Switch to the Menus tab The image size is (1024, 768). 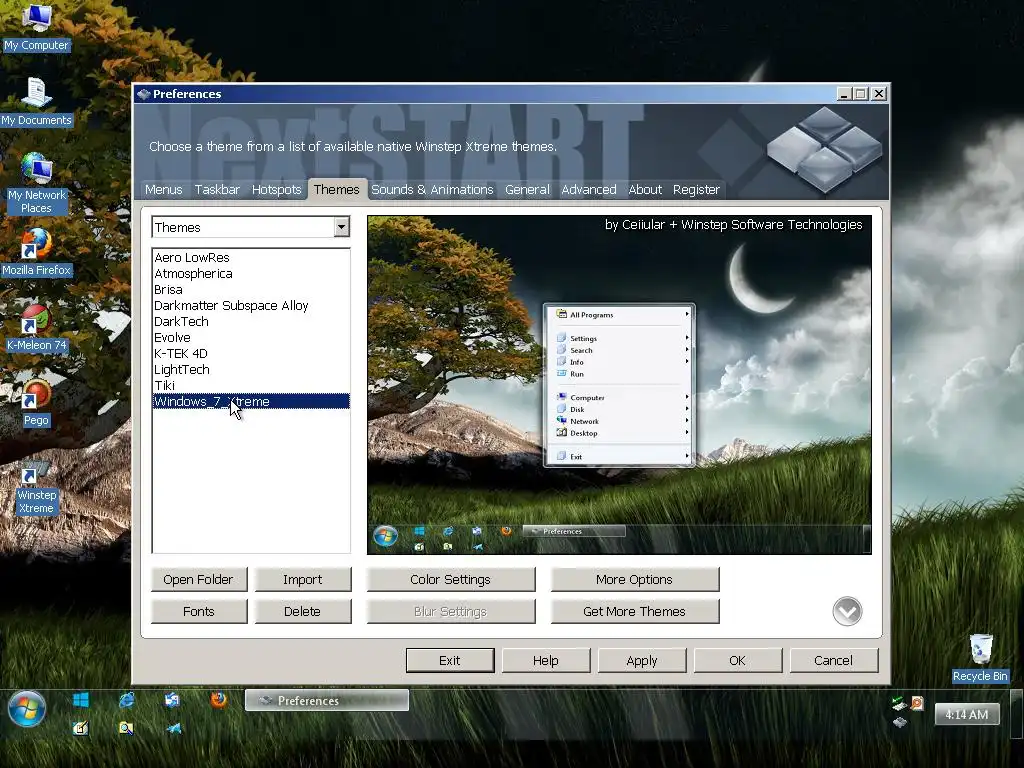tap(163, 189)
